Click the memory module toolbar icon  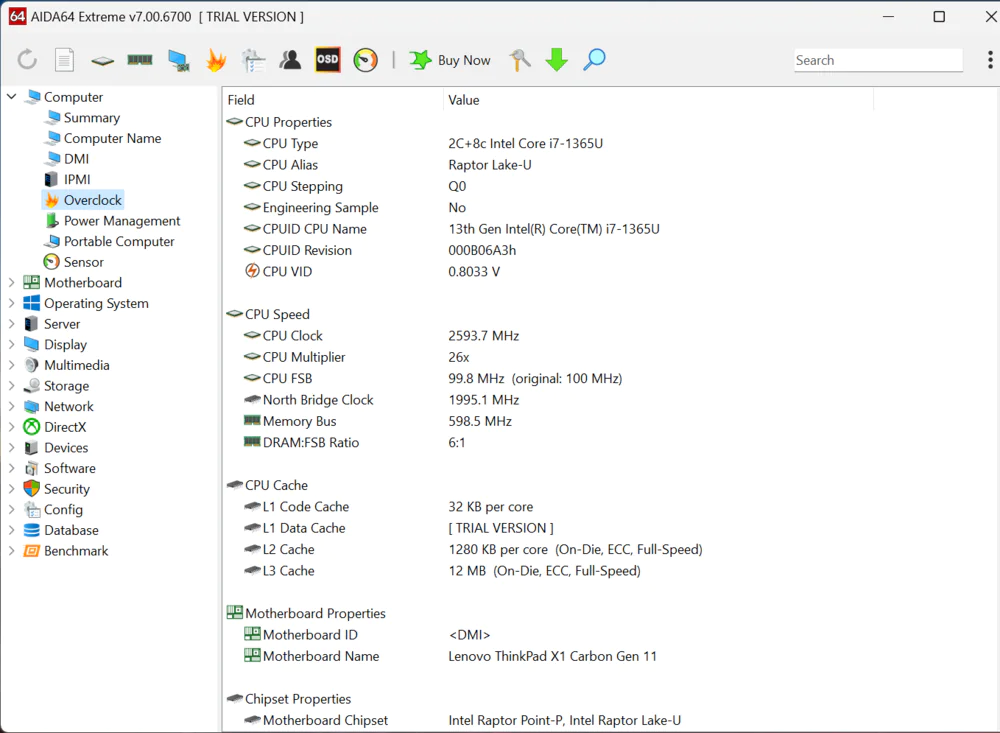point(140,60)
